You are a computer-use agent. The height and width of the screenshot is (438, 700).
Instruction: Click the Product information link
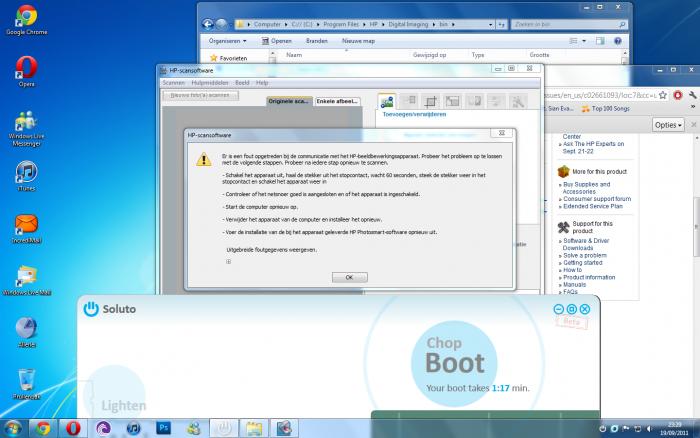[589, 277]
